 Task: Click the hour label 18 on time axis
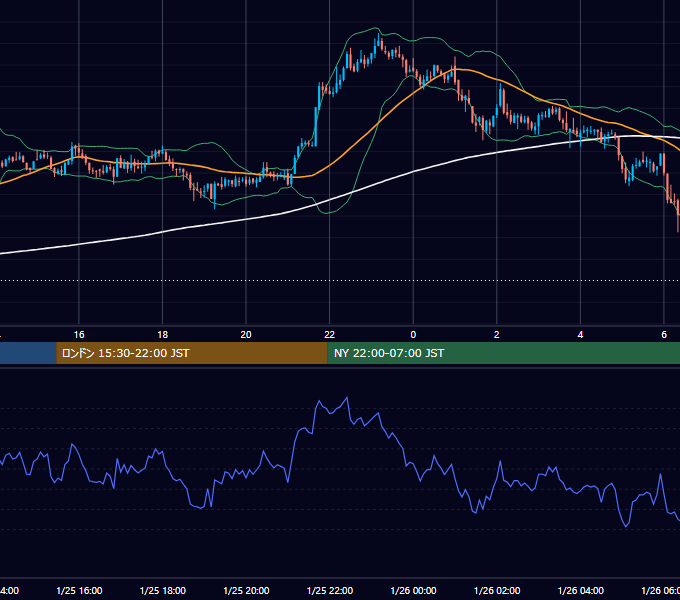coord(163,335)
